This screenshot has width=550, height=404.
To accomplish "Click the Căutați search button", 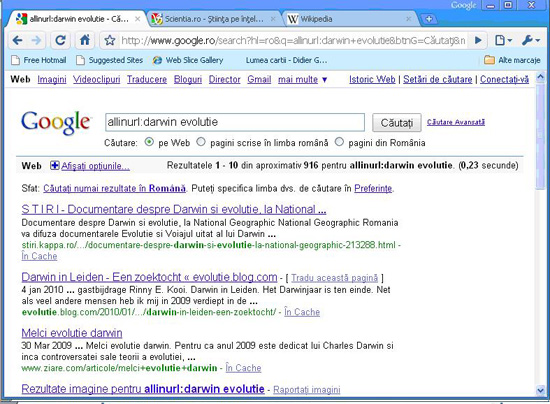I will point(397,123).
